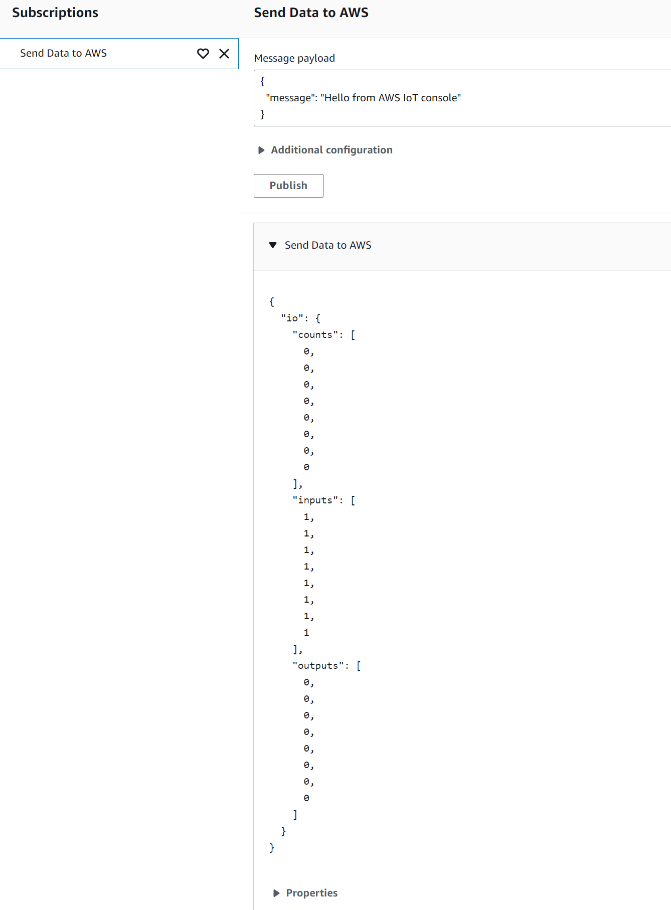The height and width of the screenshot is (910, 671).
Task: Expand Additional configuration disclosure triangle
Action: pos(261,150)
